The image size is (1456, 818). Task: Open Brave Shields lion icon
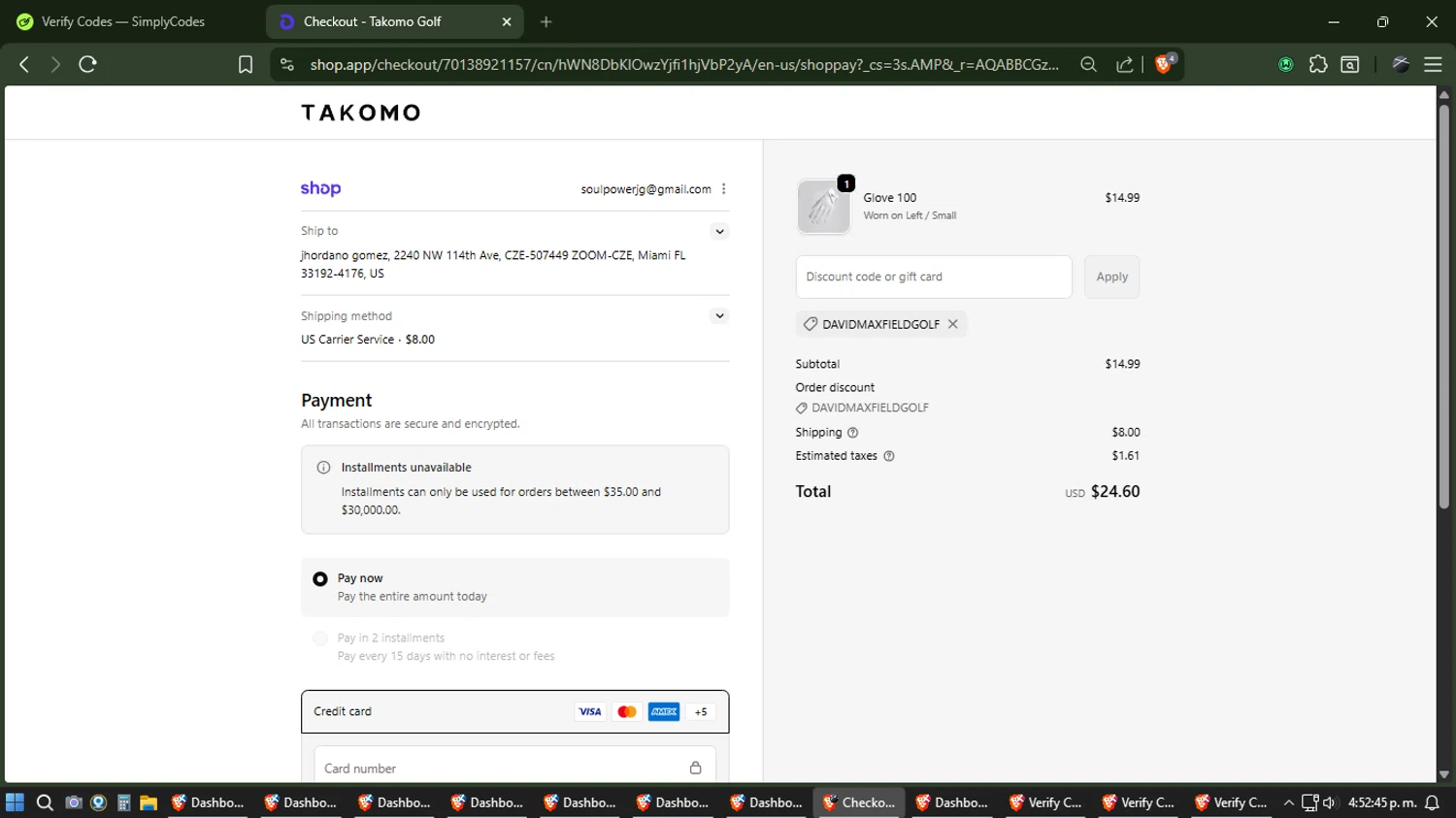(1164, 64)
